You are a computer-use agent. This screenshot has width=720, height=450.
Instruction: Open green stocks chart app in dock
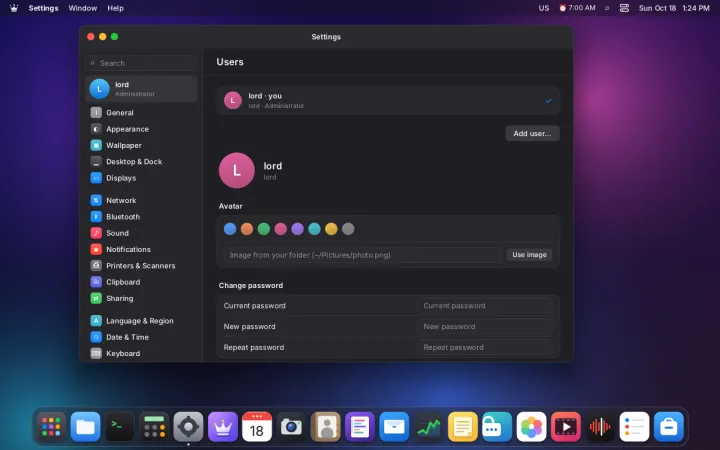pos(428,427)
